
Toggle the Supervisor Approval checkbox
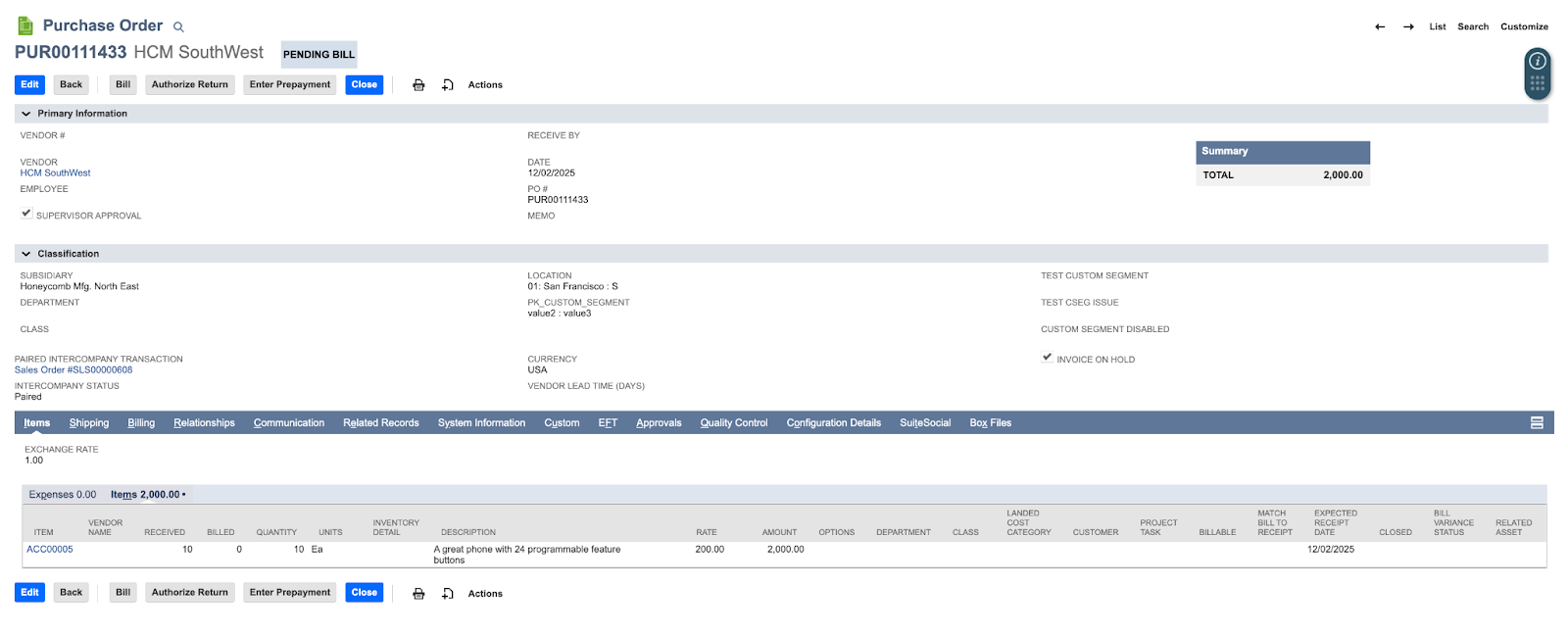[x=26, y=214]
